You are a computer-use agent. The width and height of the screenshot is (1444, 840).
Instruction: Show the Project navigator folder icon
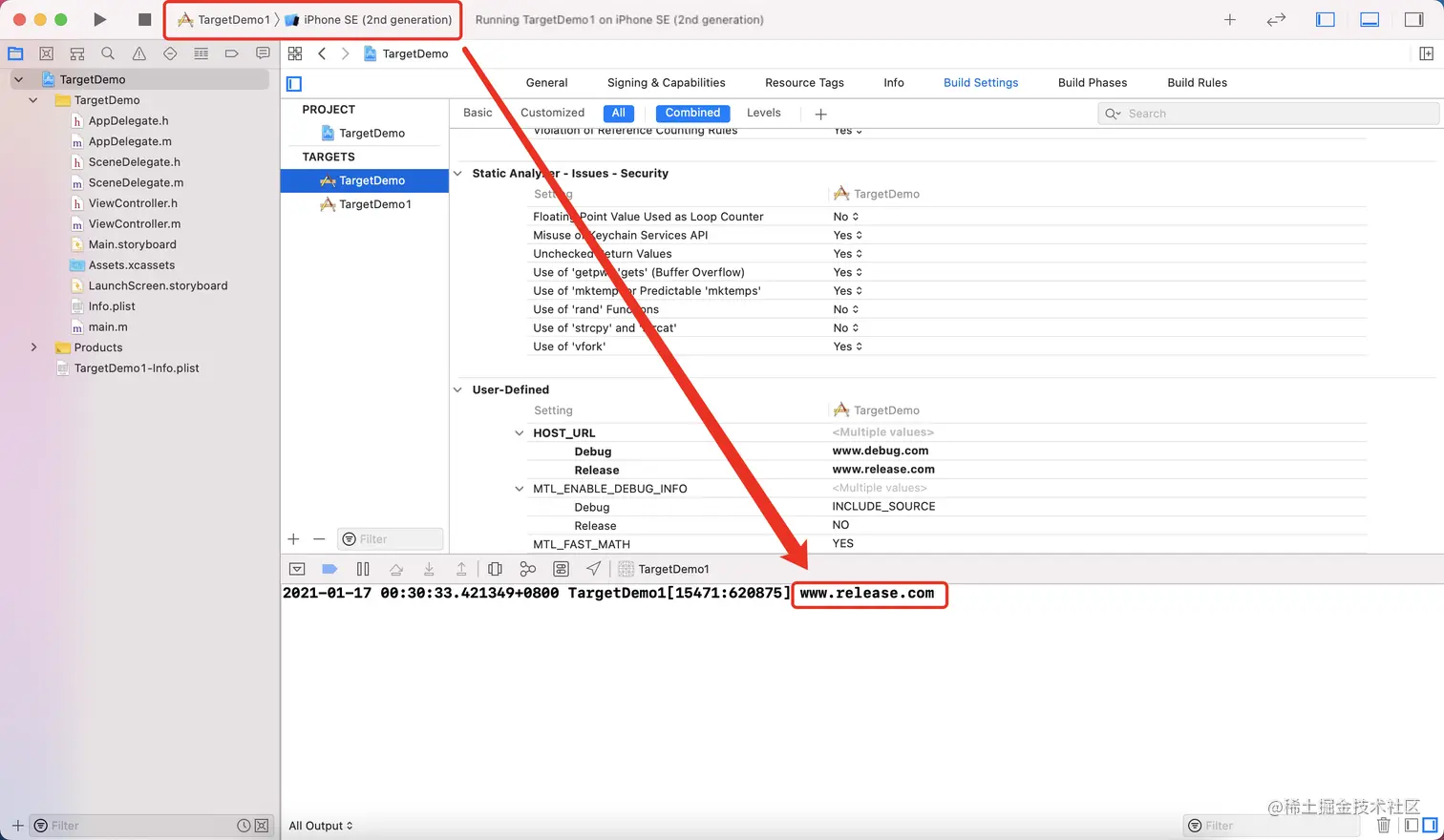tap(15, 53)
